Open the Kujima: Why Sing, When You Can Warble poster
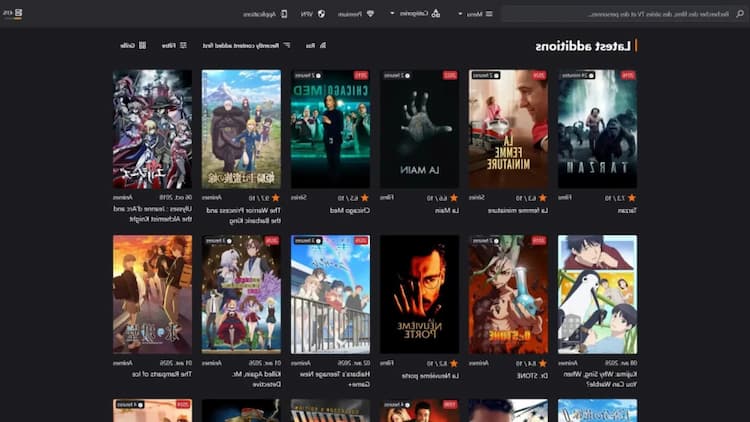This screenshot has height=422, width=750. coord(597,294)
